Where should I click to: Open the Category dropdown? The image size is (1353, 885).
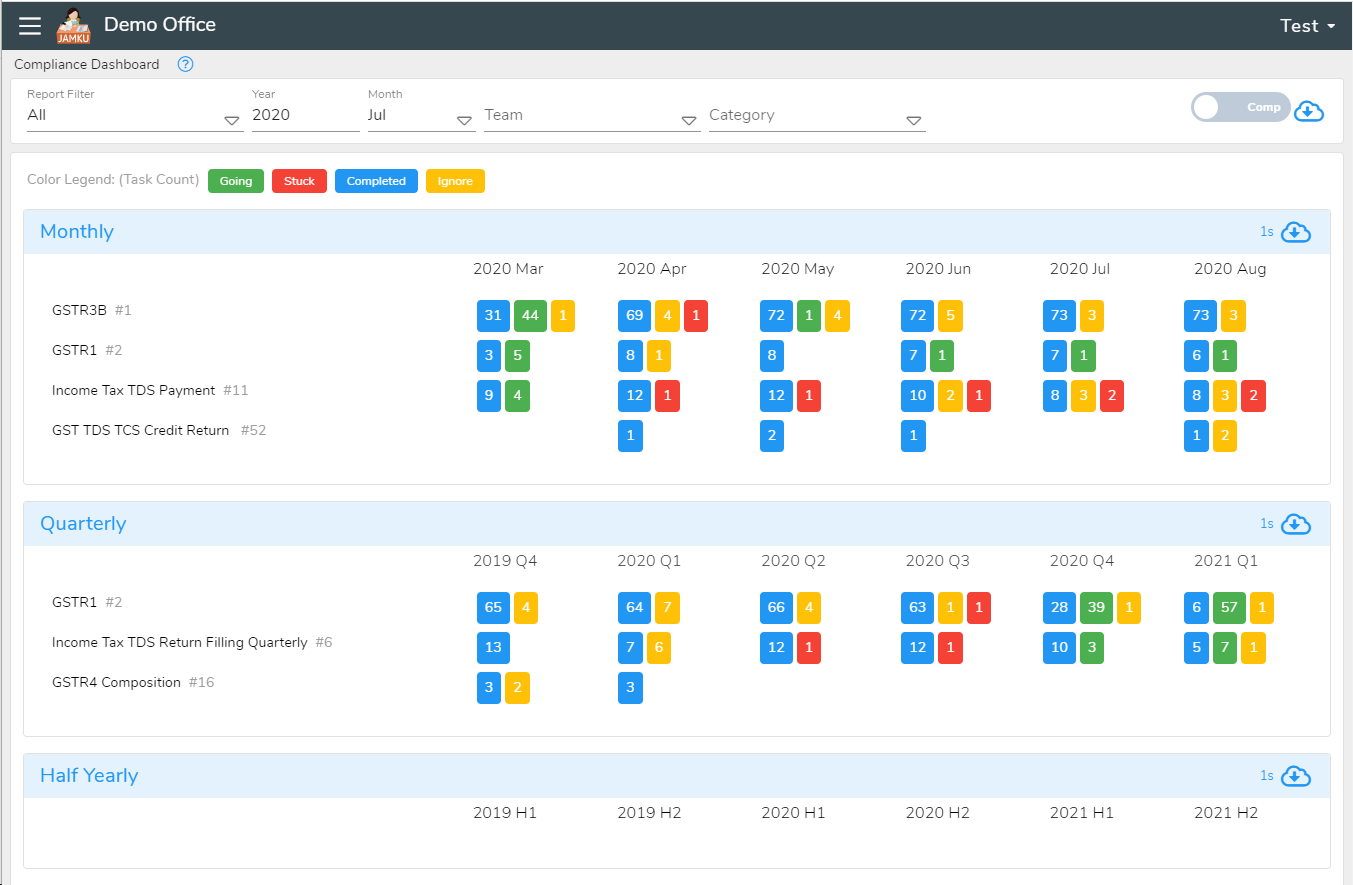914,120
